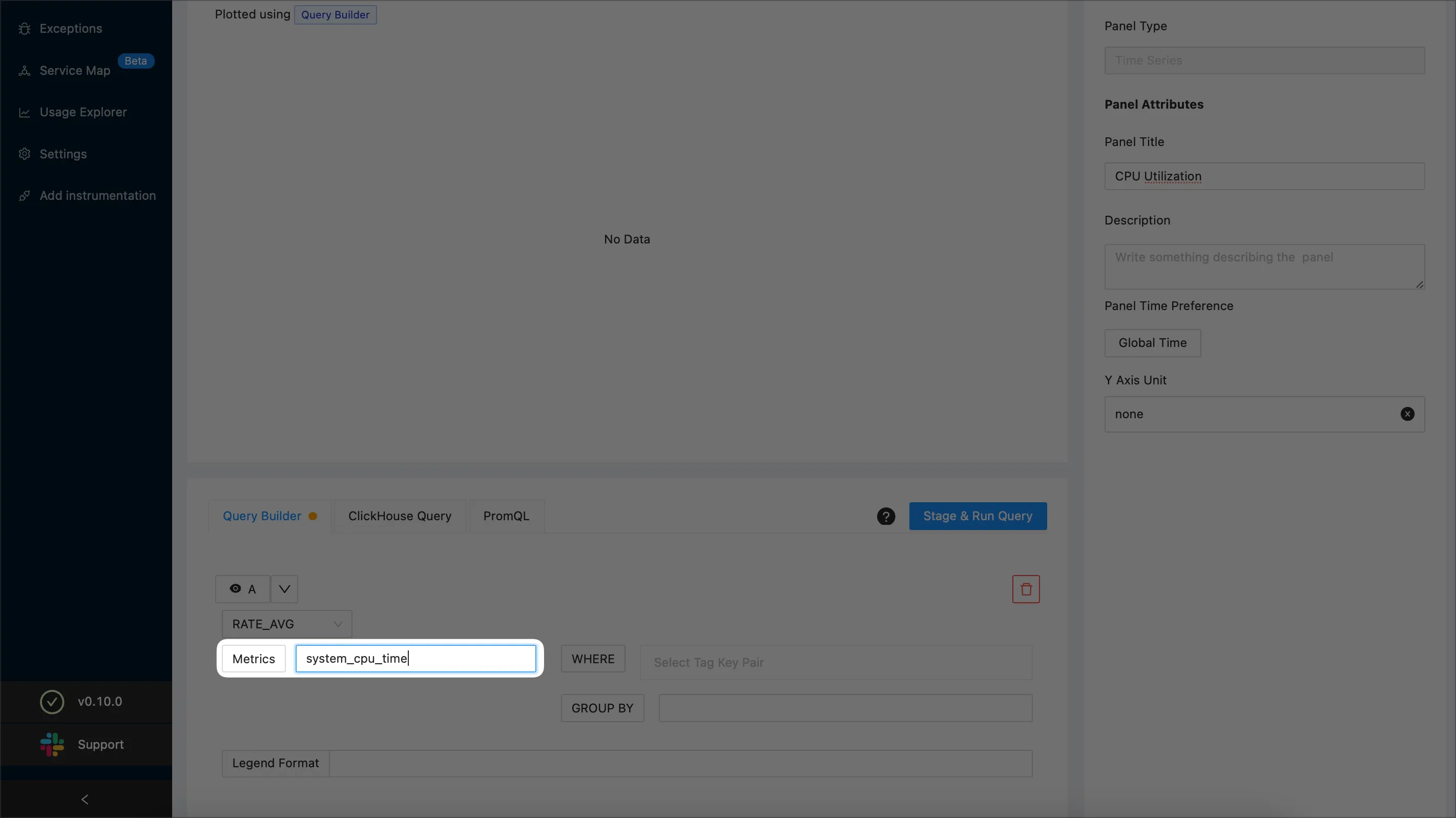Open the Y Axis Unit dropdown
The width and height of the screenshot is (1456, 818).
point(1264,414)
